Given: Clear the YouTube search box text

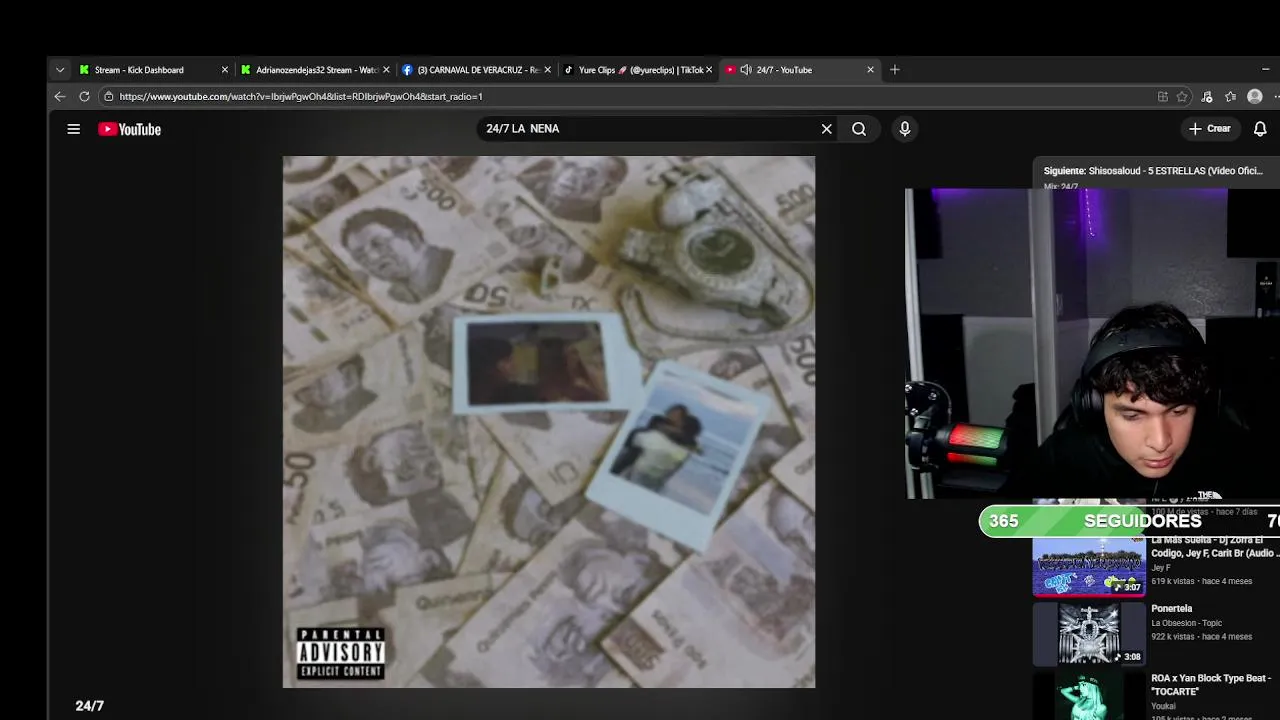Looking at the screenshot, I should pos(826,129).
